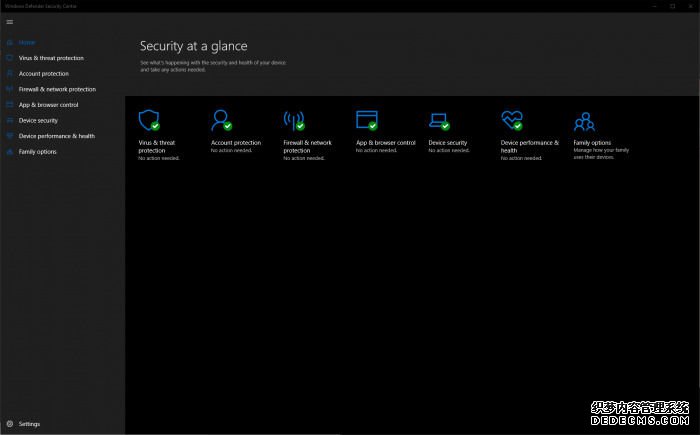The image size is (700, 435).
Task: Minimize the Windows Defender Security Center window
Action: click(x=651, y=6)
